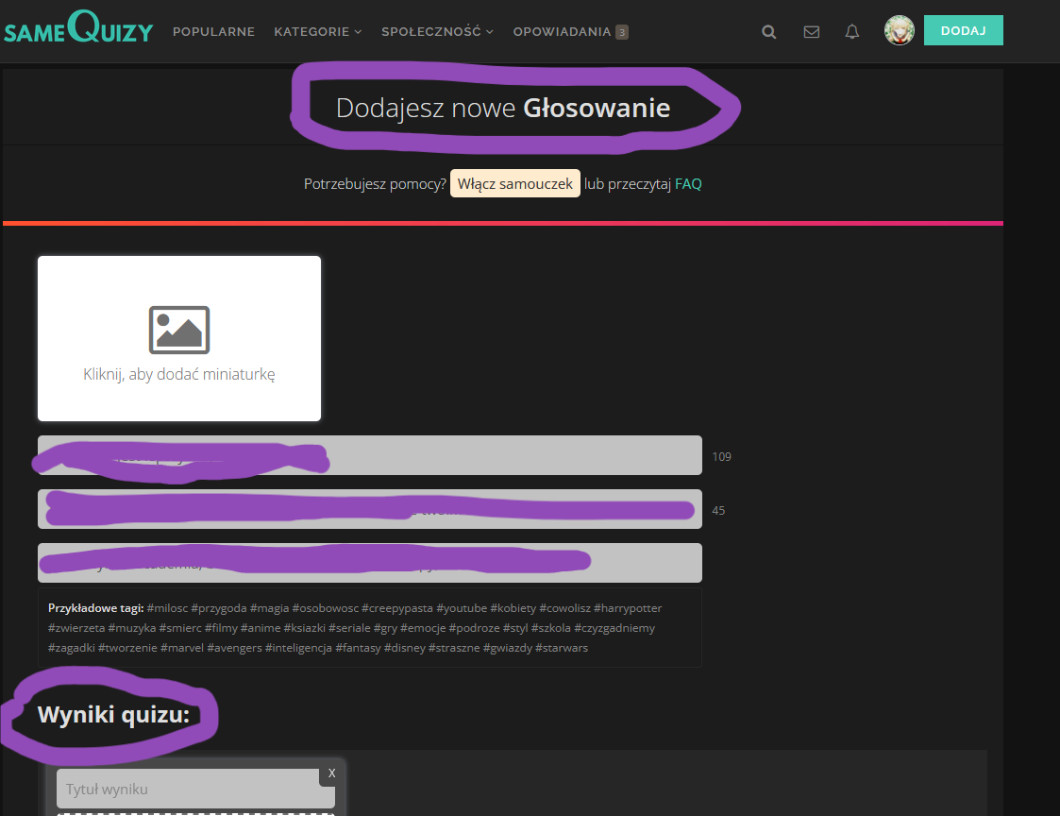Image resolution: width=1060 pixels, height=816 pixels.
Task: Select the #starwars example tag
Action: point(561,648)
